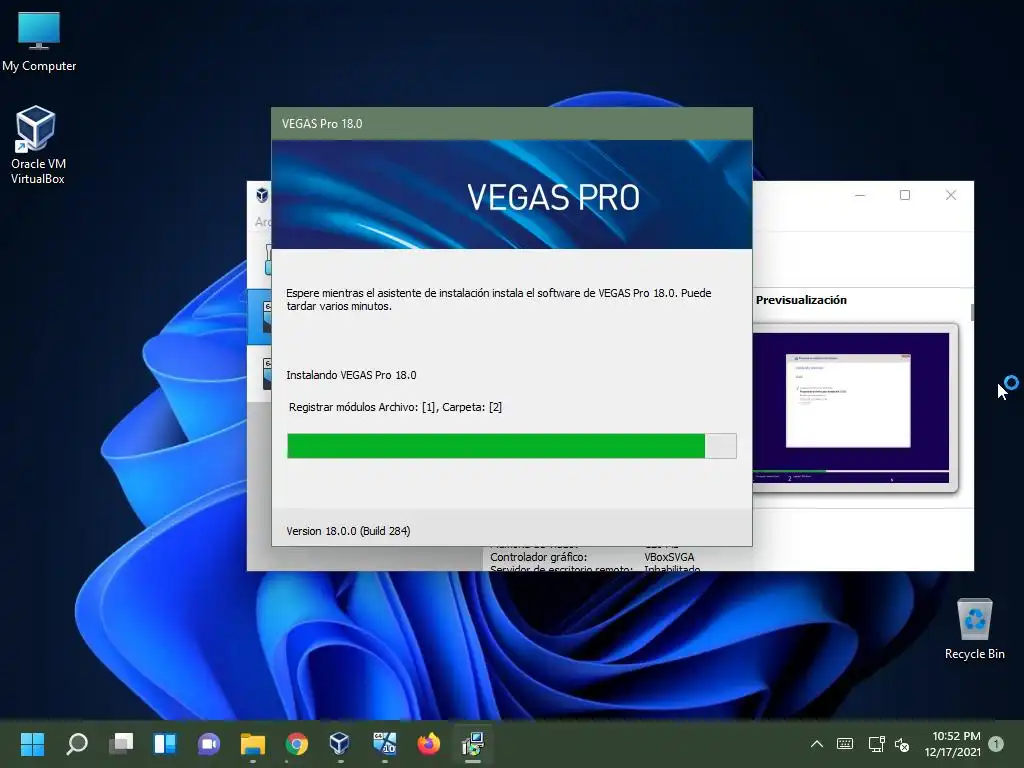Click the Registrar módulos Archivo status text
1024x768 pixels.
pos(395,407)
